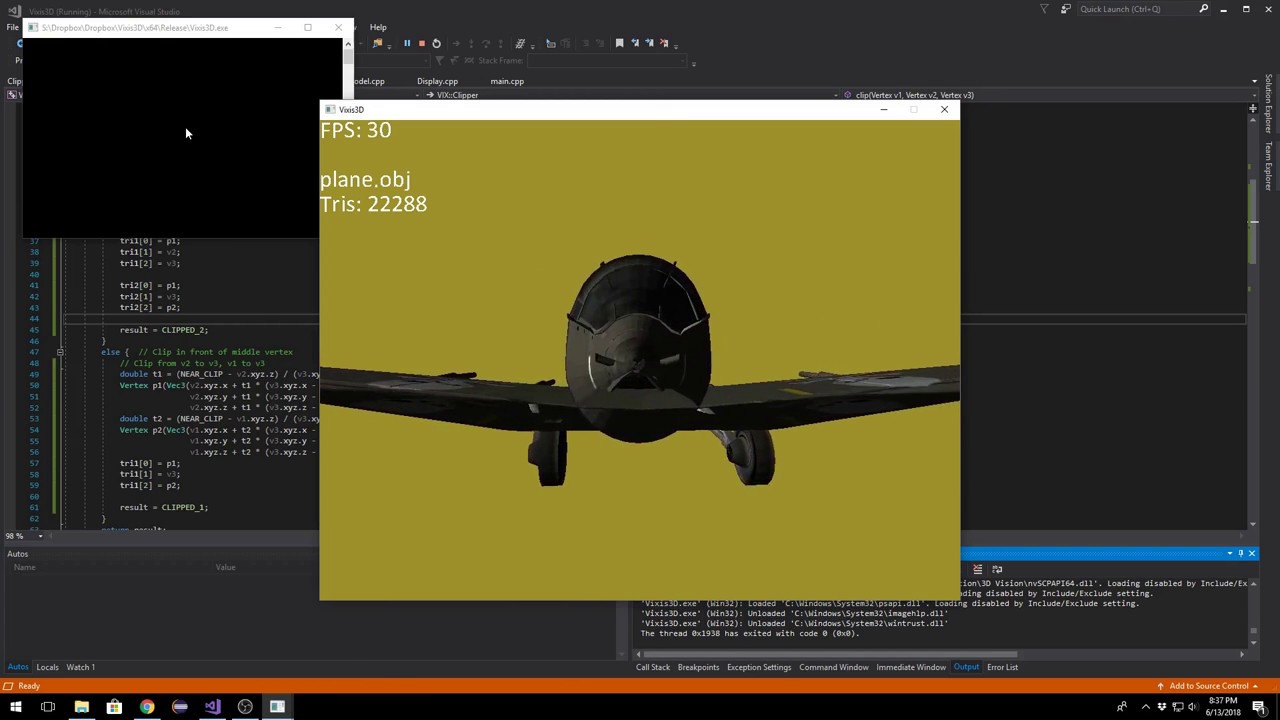Jump to the next bookmark
This screenshot has height=720, width=1280.
[649, 43]
